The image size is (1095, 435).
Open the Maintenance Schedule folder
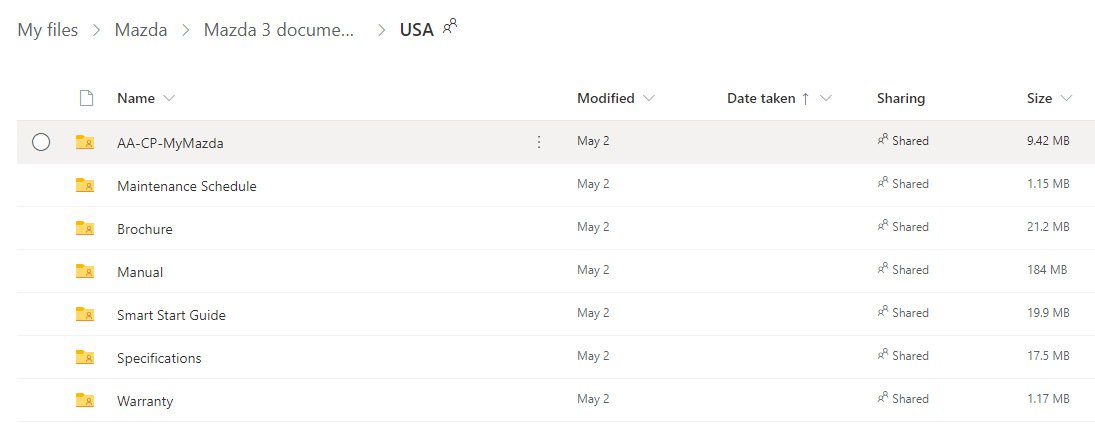click(x=186, y=186)
